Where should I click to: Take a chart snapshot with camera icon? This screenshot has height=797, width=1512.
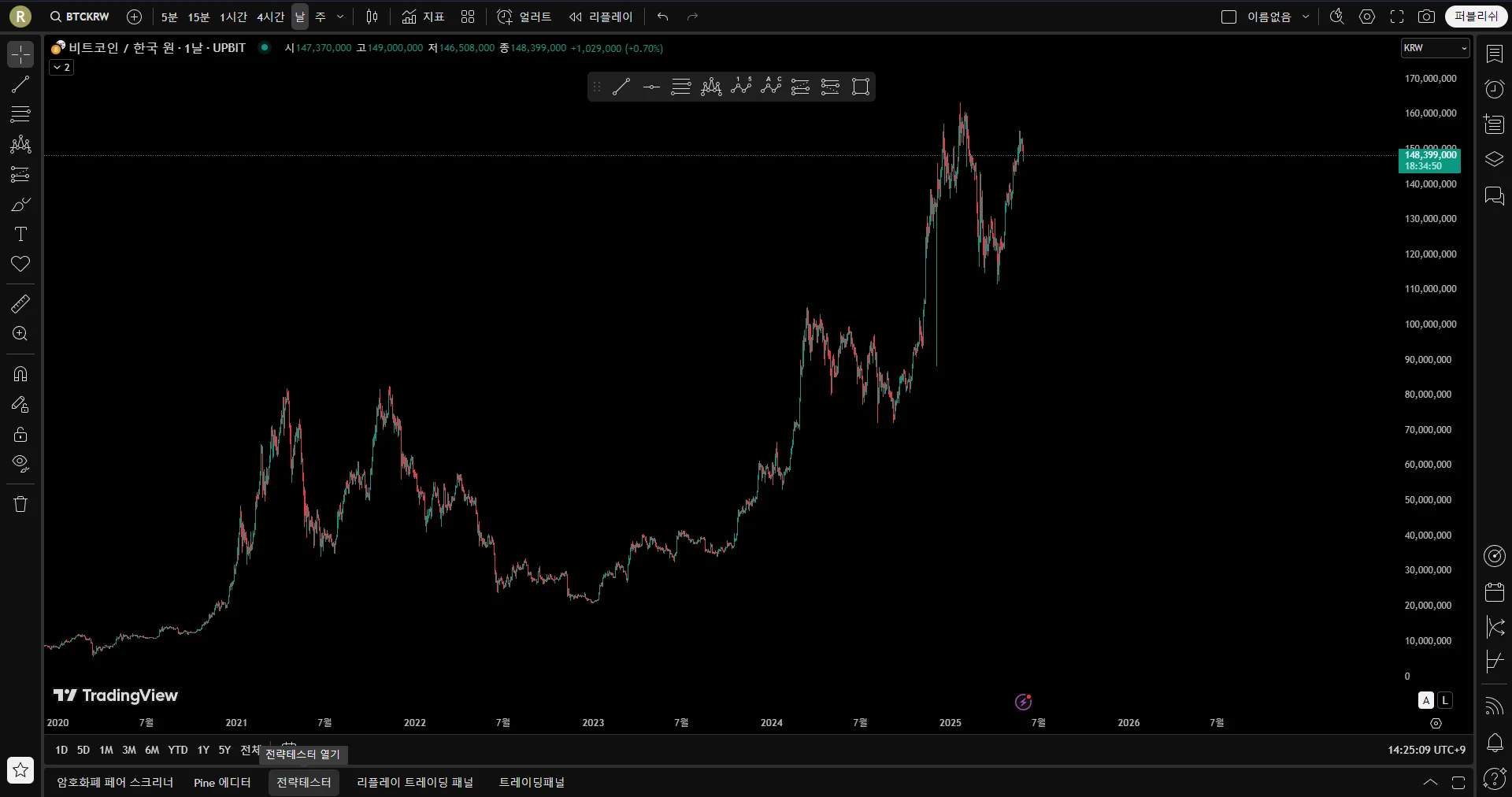coord(1426,17)
